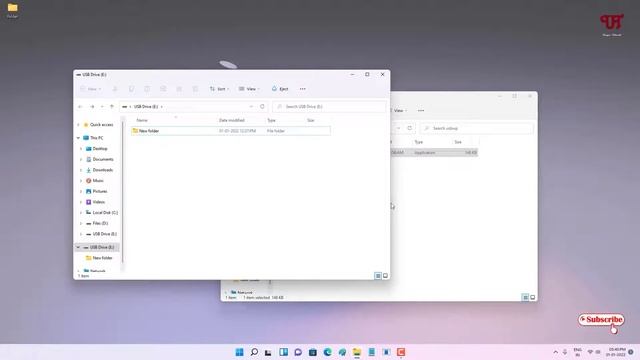This screenshot has height=360, width=640.
Task: Click the Copy icon in the toolbar
Action: tap(131, 89)
